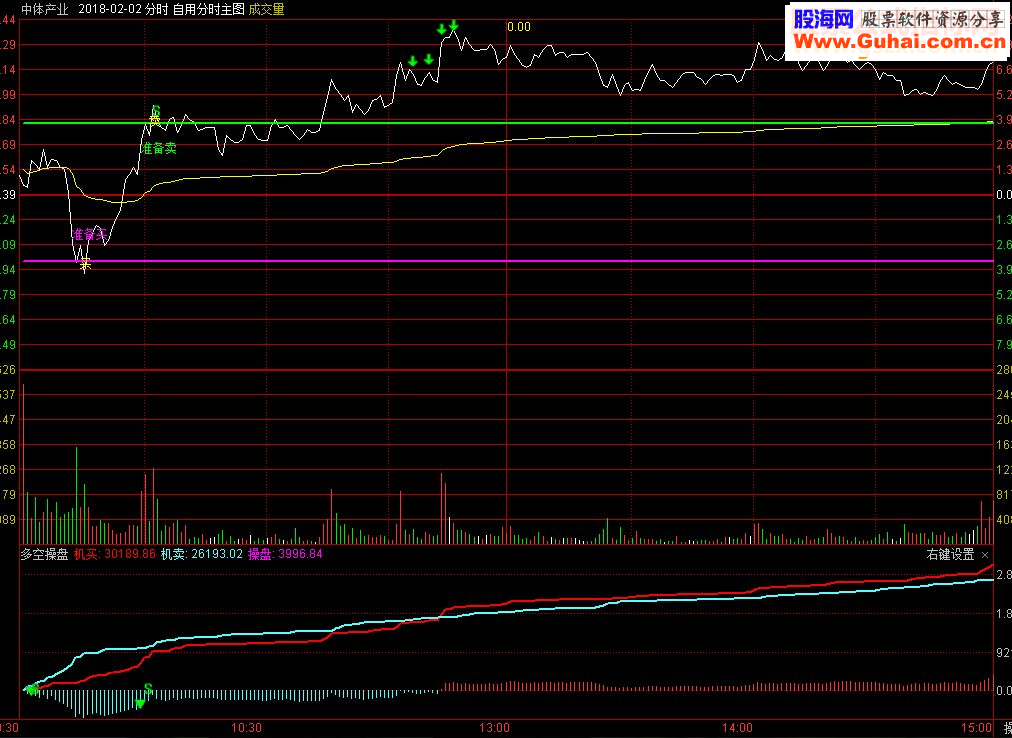Click the leftmost green down arrow signal

[412, 61]
